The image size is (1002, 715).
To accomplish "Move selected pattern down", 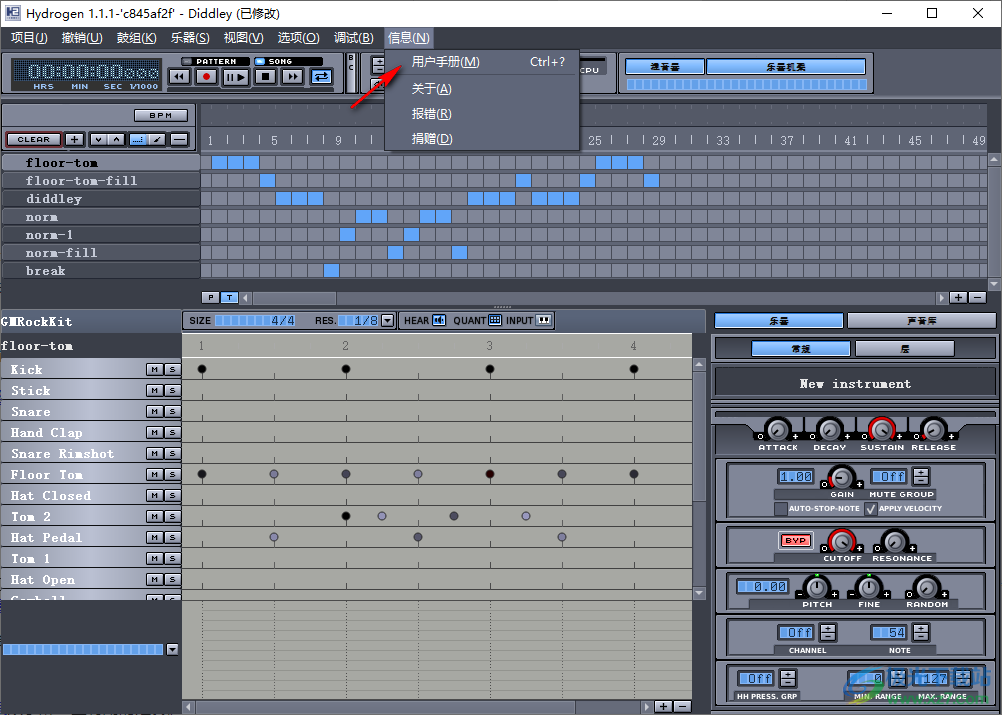I will pos(98,139).
